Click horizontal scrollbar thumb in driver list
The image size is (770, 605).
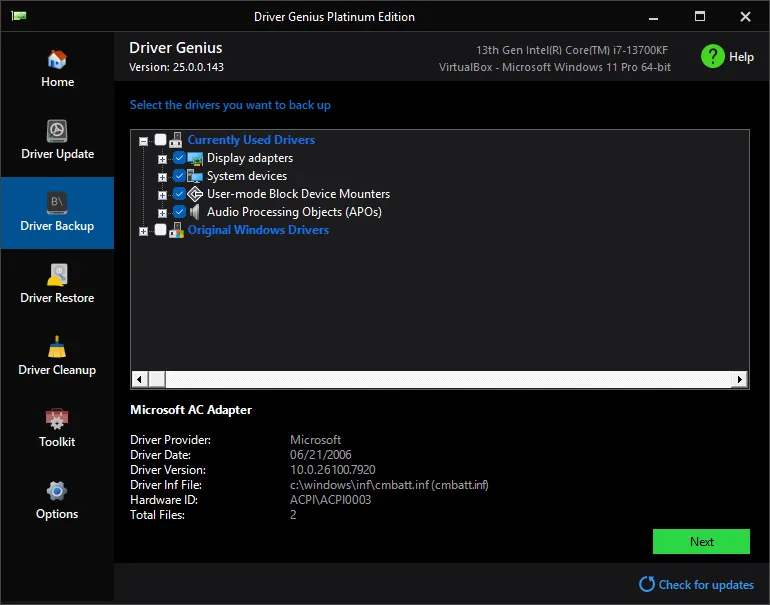point(157,379)
